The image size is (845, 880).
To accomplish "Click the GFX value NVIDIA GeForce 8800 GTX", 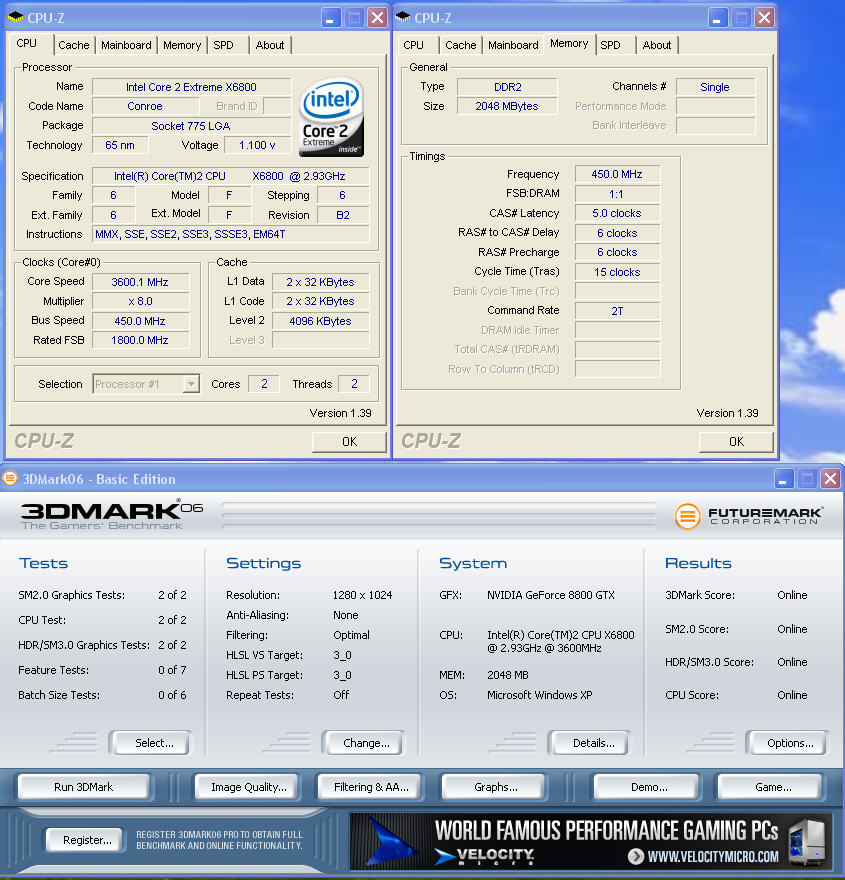I will pyautogui.click(x=550, y=595).
